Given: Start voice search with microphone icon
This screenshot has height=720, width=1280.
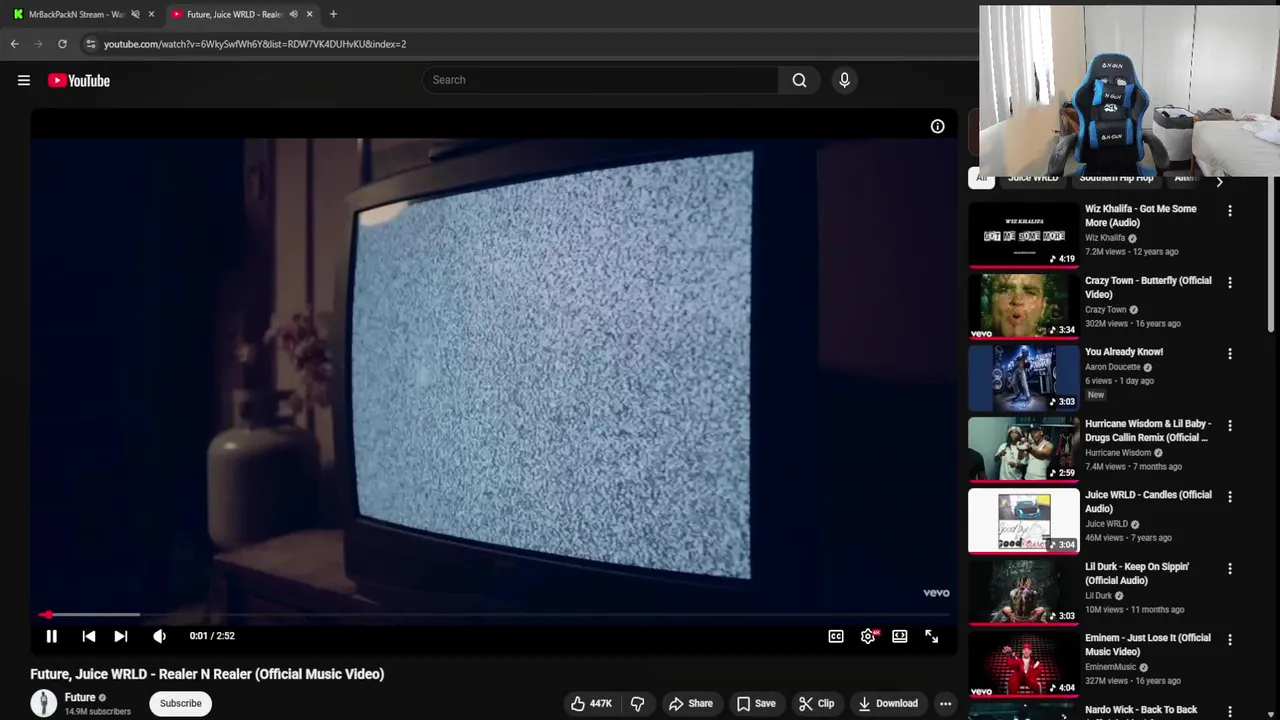Looking at the screenshot, I should pos(844,80).
